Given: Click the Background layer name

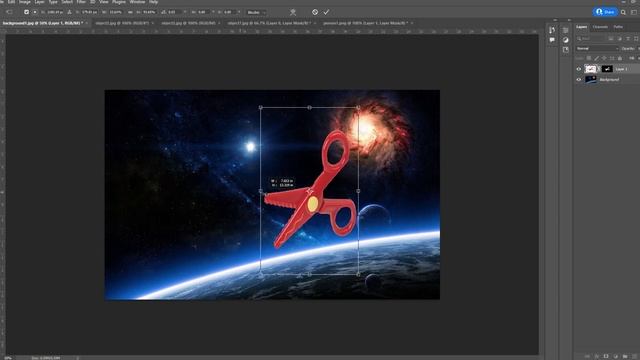Looking at the screenshot, I should (x=609, y=80).
